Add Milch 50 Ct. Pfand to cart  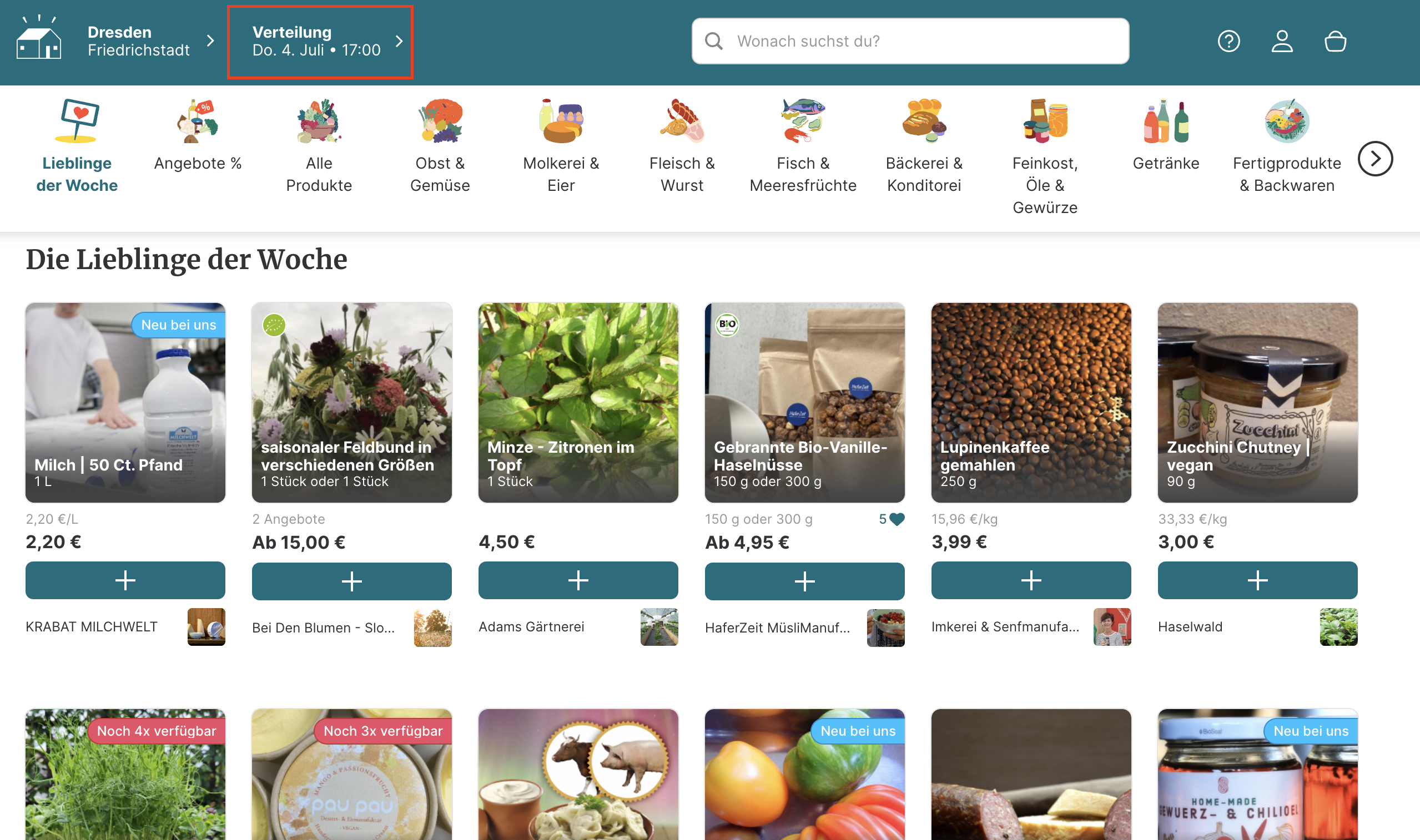tap(125, 580)
